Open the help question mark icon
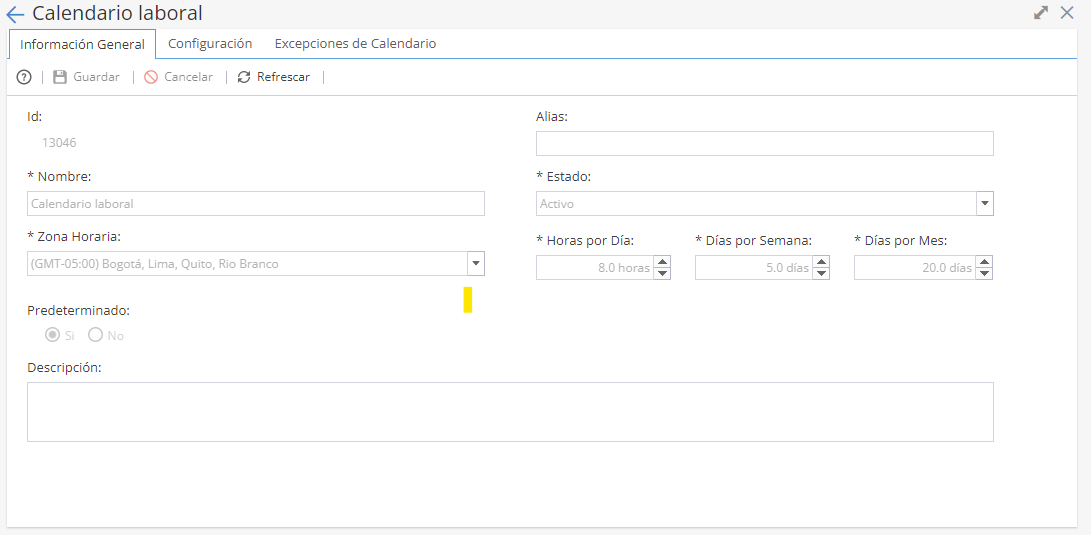 24,77
